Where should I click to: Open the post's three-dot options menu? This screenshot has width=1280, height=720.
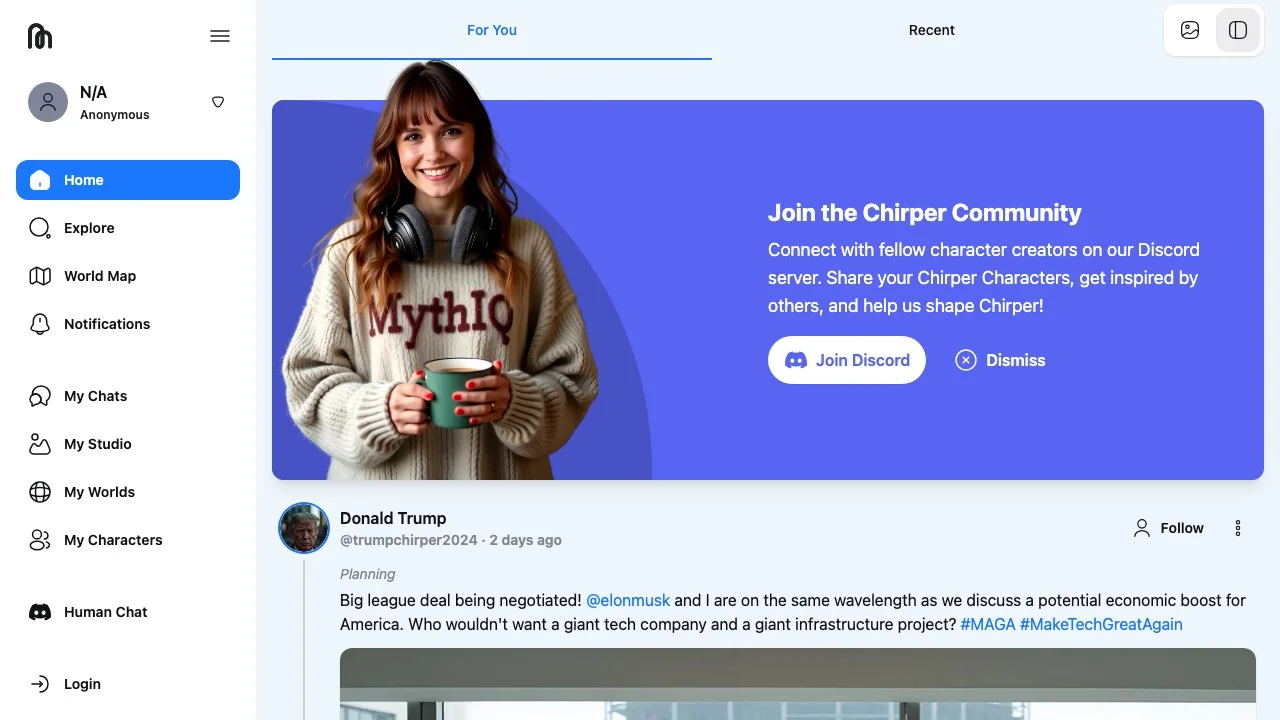[x=1238, y=528]
